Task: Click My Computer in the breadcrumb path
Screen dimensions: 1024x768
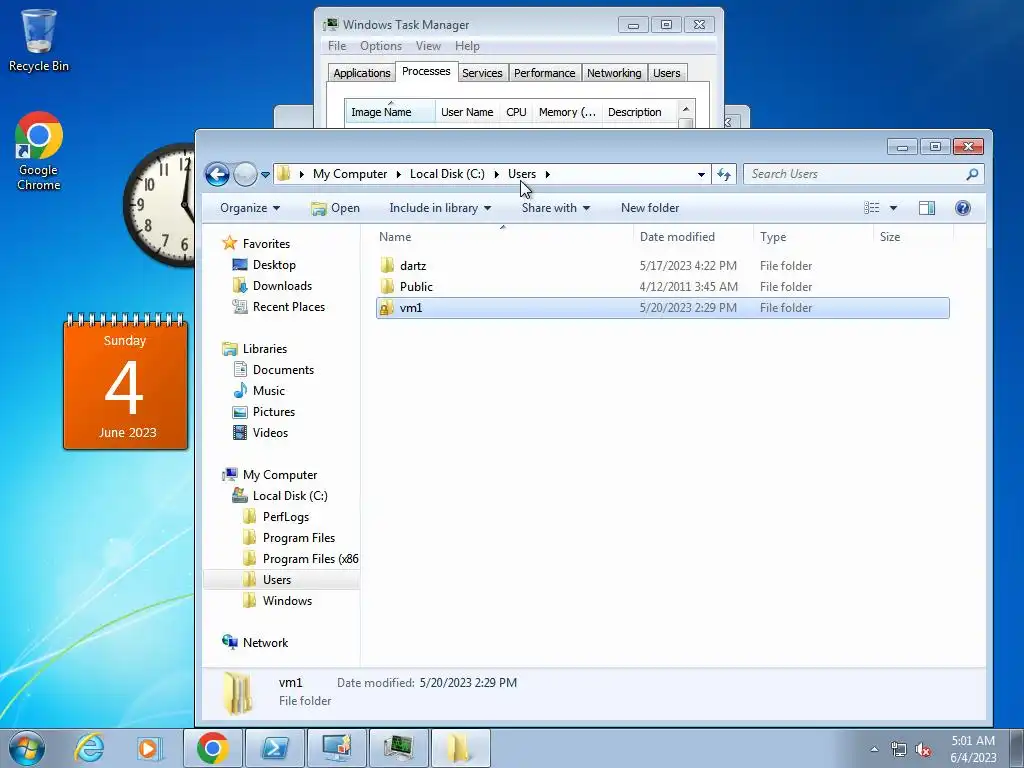Action: click(x=350, y=174)
